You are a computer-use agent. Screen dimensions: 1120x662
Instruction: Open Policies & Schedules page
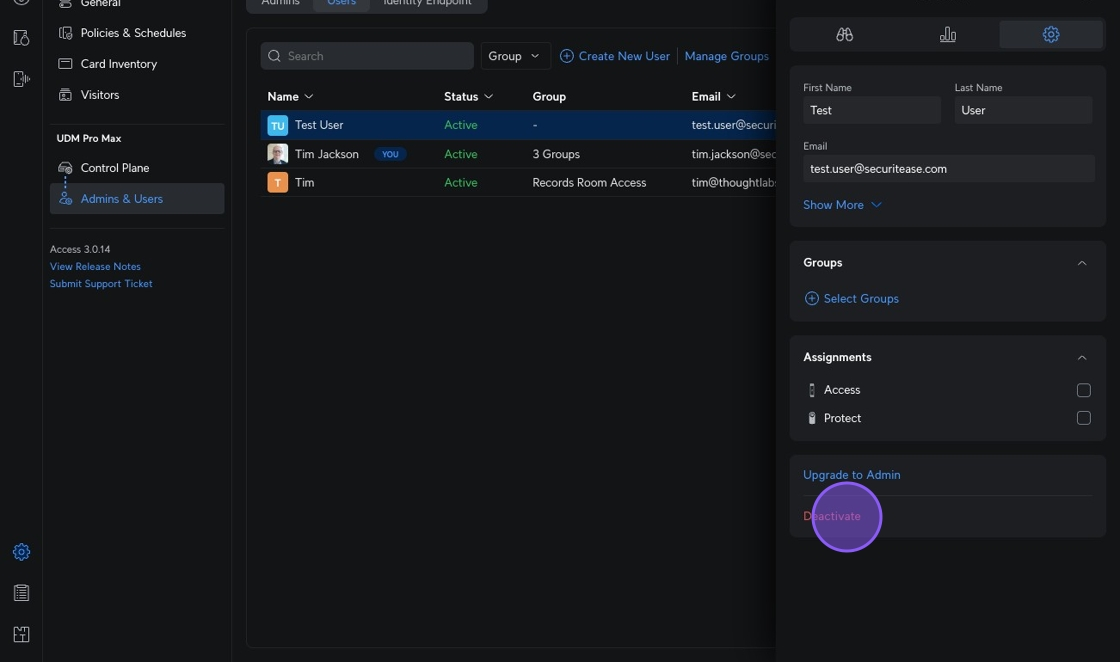[x=133, y=33]
